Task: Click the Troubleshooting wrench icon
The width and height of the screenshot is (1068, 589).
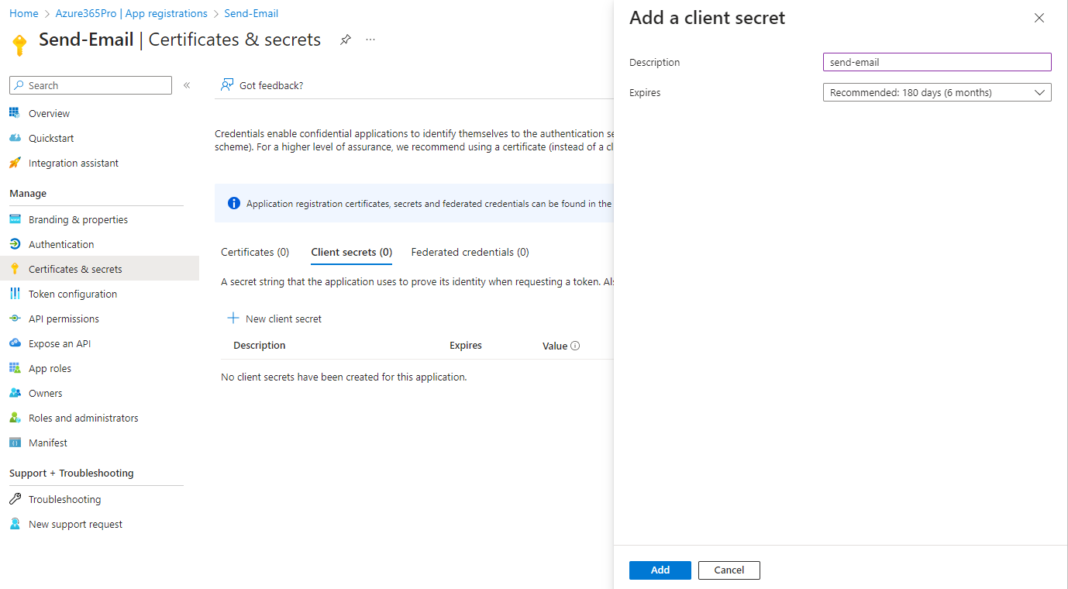Action: (x=15, y=499)
